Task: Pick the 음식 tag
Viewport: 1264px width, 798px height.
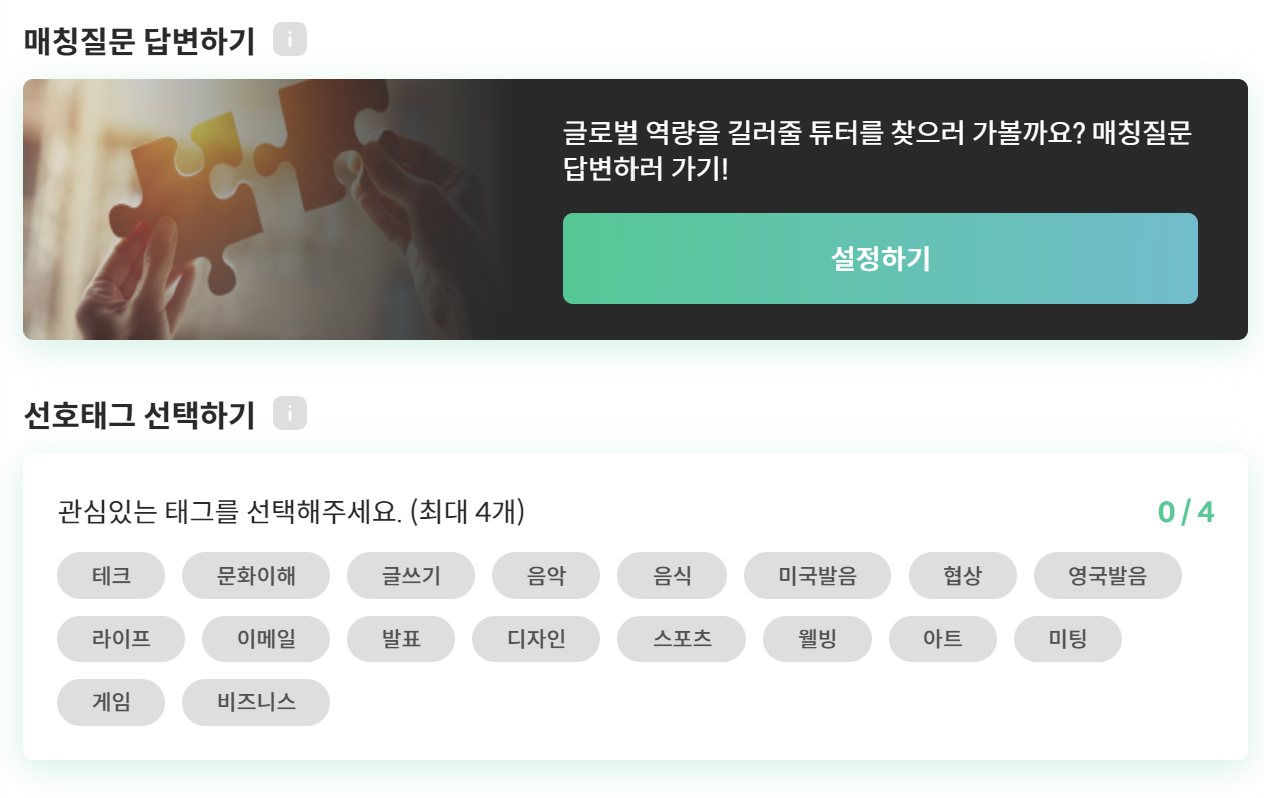Action: tap(672, 575)
